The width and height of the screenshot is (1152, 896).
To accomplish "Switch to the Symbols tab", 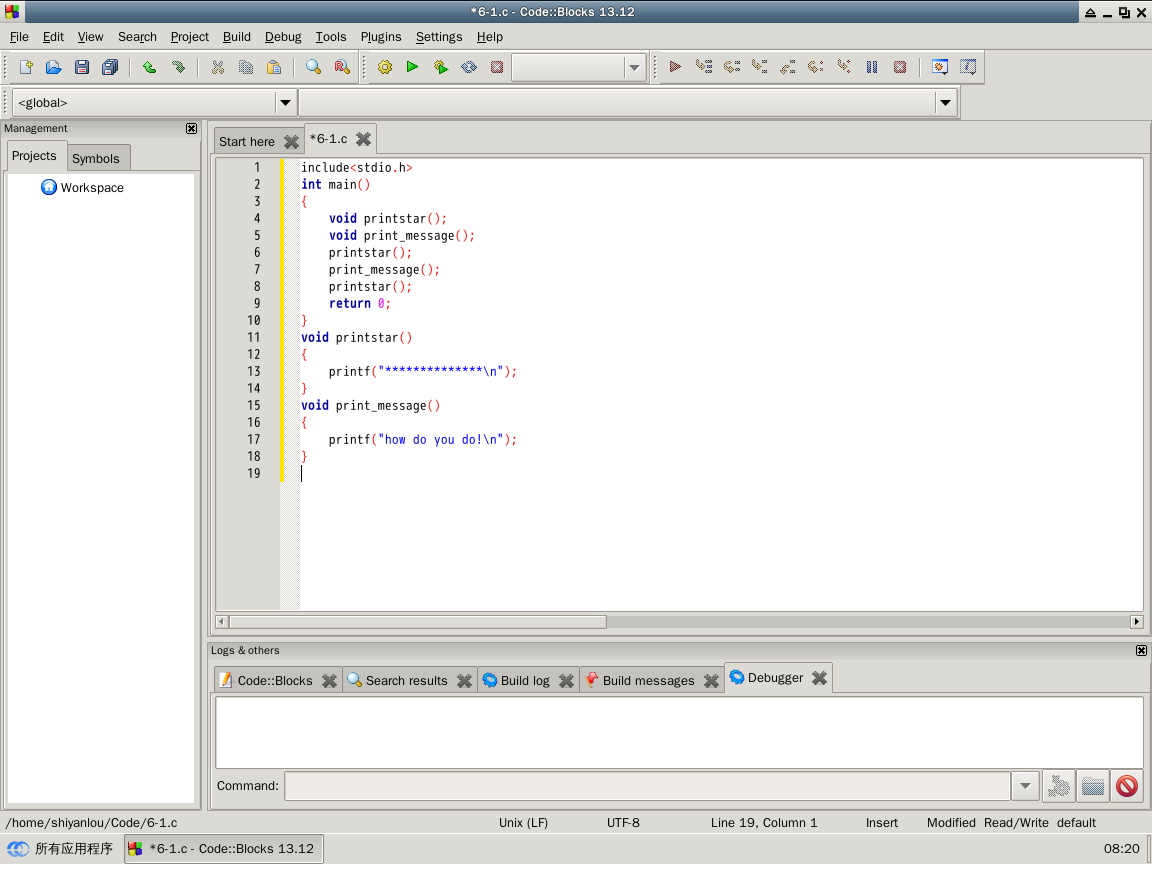I will (x=96, y=159).
